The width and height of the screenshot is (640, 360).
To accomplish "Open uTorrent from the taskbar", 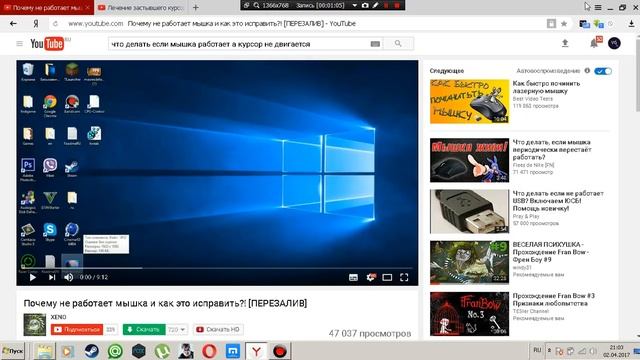I will point(162,351).
